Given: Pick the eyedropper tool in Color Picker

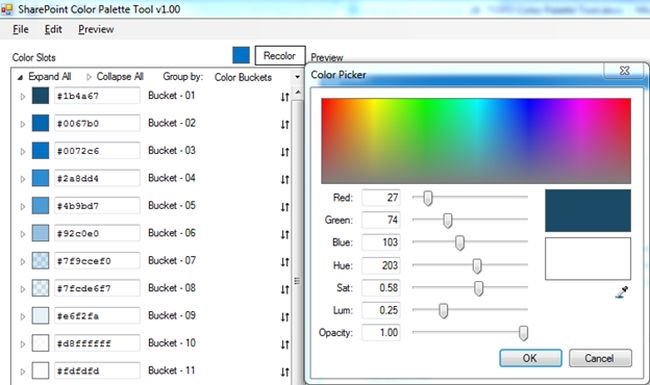Looking at the screenshot, I should [622, 292].
